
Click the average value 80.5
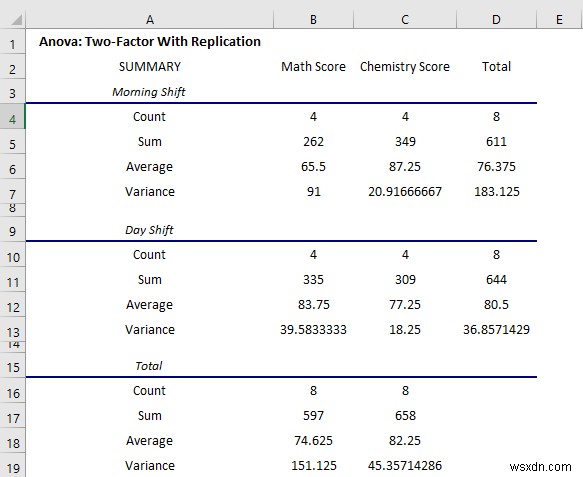[496, 304]
